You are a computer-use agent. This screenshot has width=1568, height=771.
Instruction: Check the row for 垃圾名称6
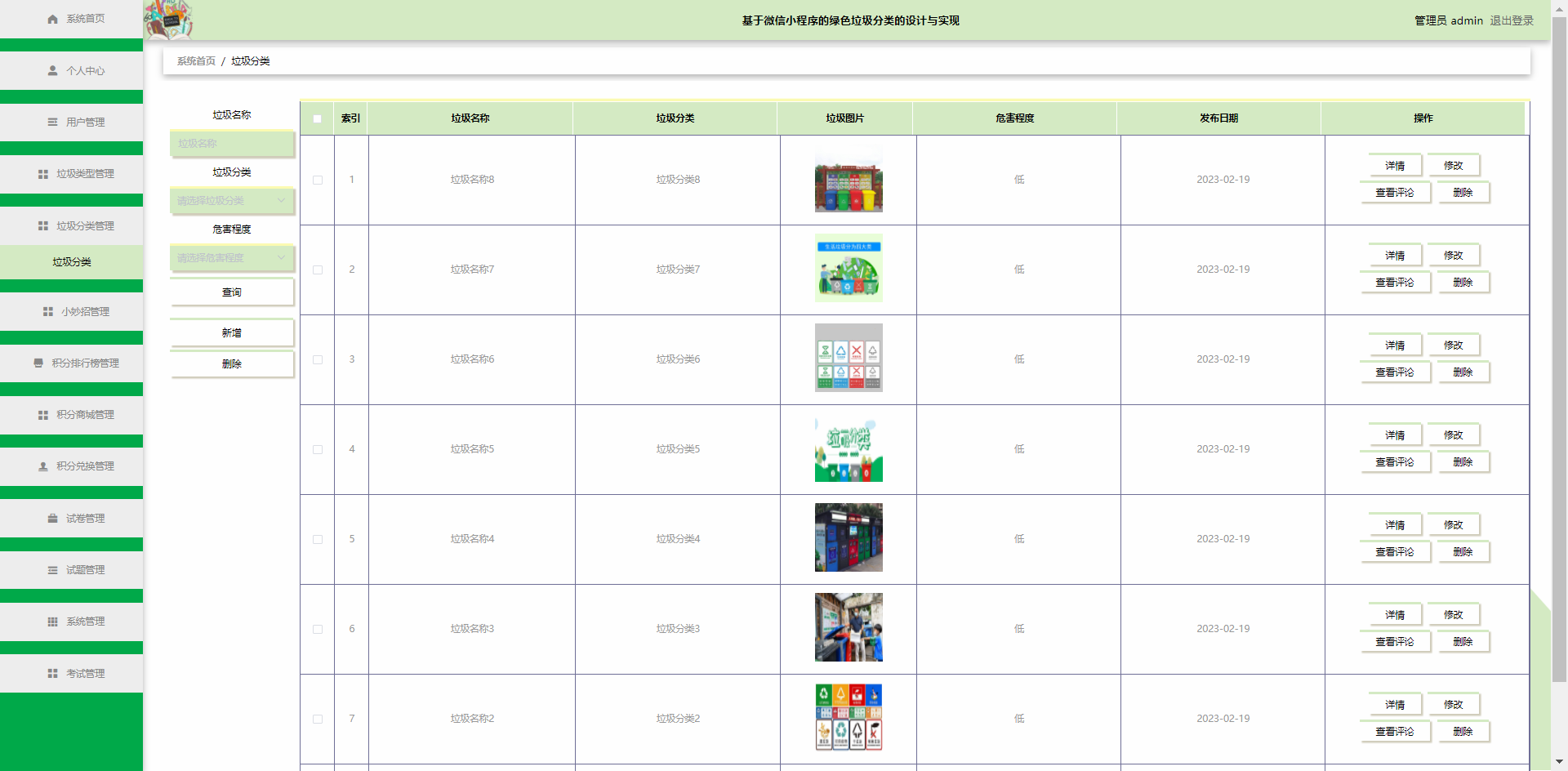318,359
